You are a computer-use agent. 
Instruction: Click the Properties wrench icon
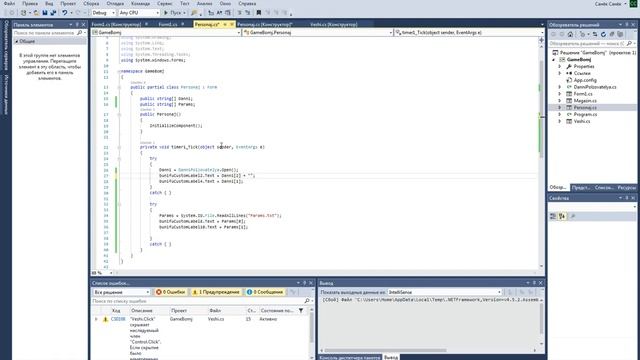tap(569, 67)
